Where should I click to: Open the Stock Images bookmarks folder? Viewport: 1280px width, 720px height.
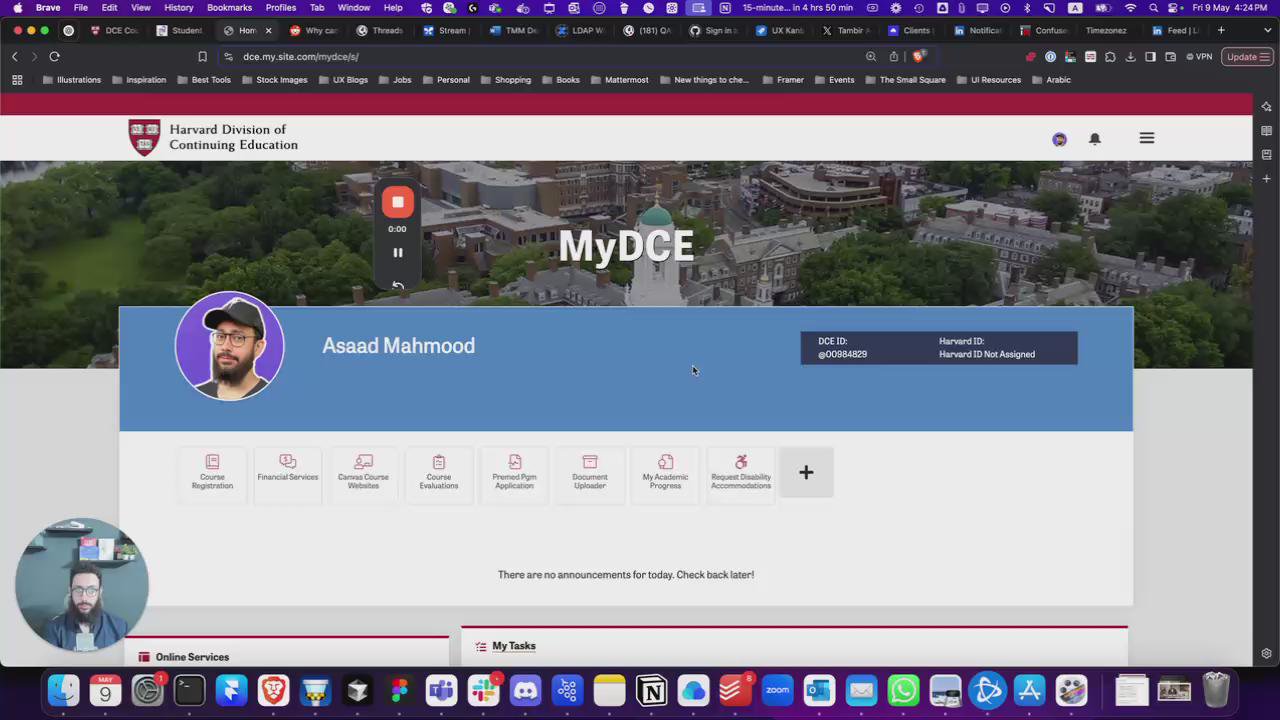274,80
